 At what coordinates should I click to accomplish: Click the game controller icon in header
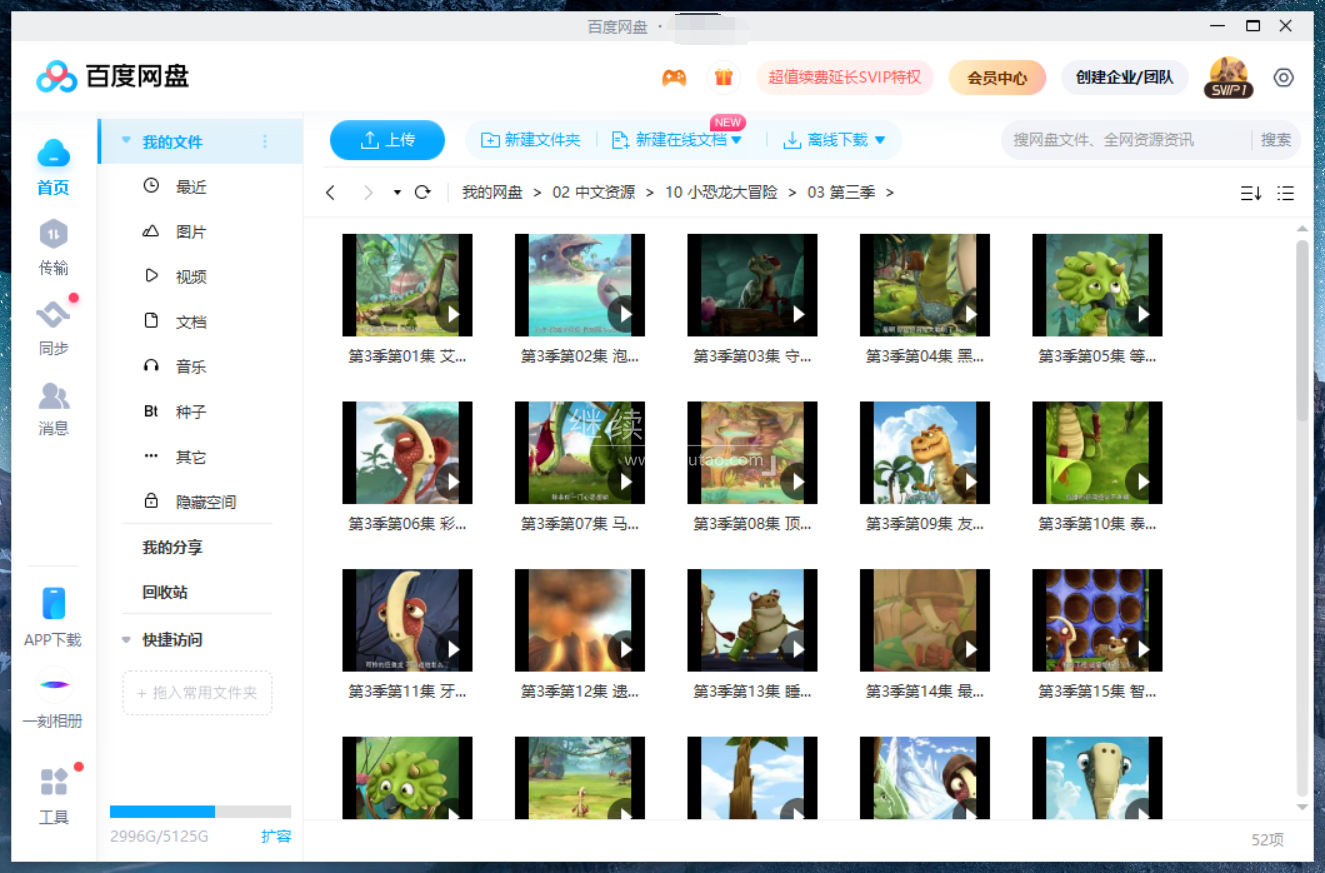[x=674, y=77]
